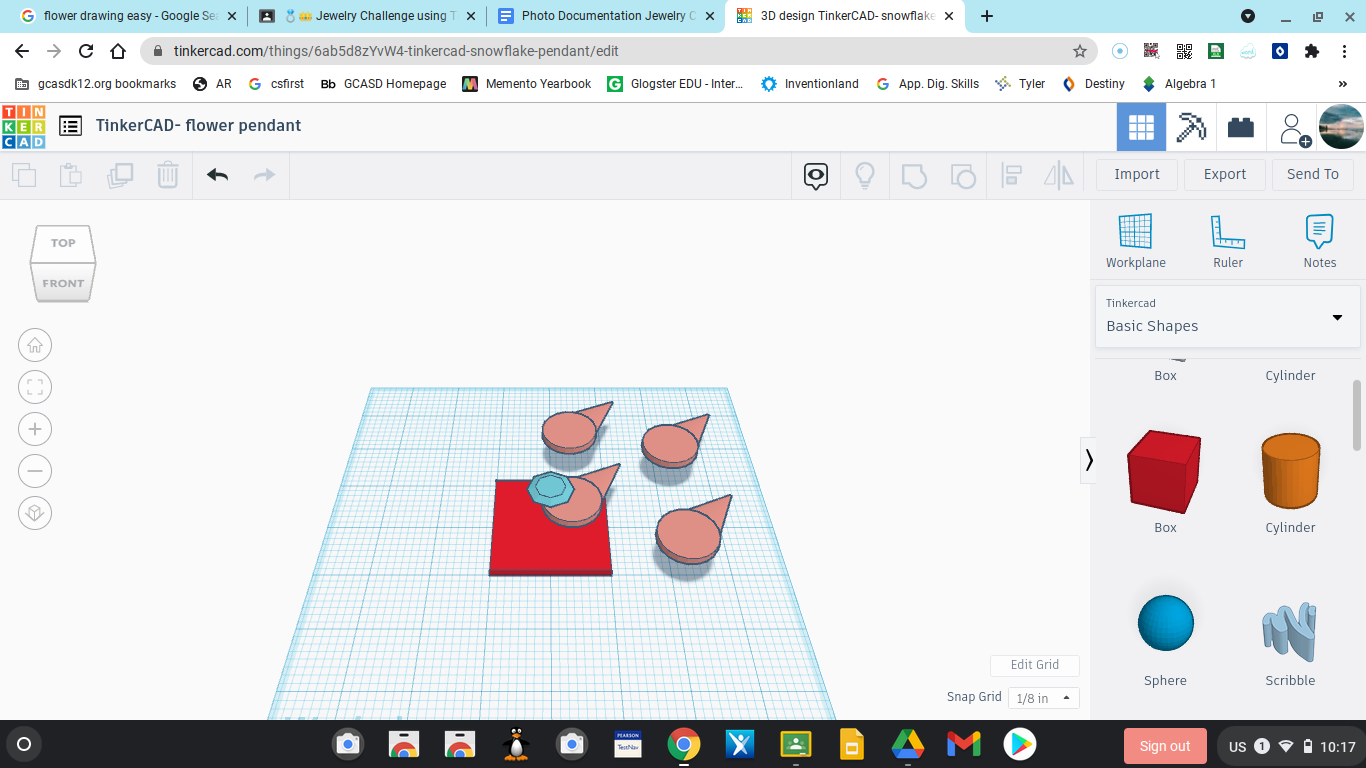Toggle the Show all eye icon
This screenshot has width=1366, height=768.
click(816, 177)
